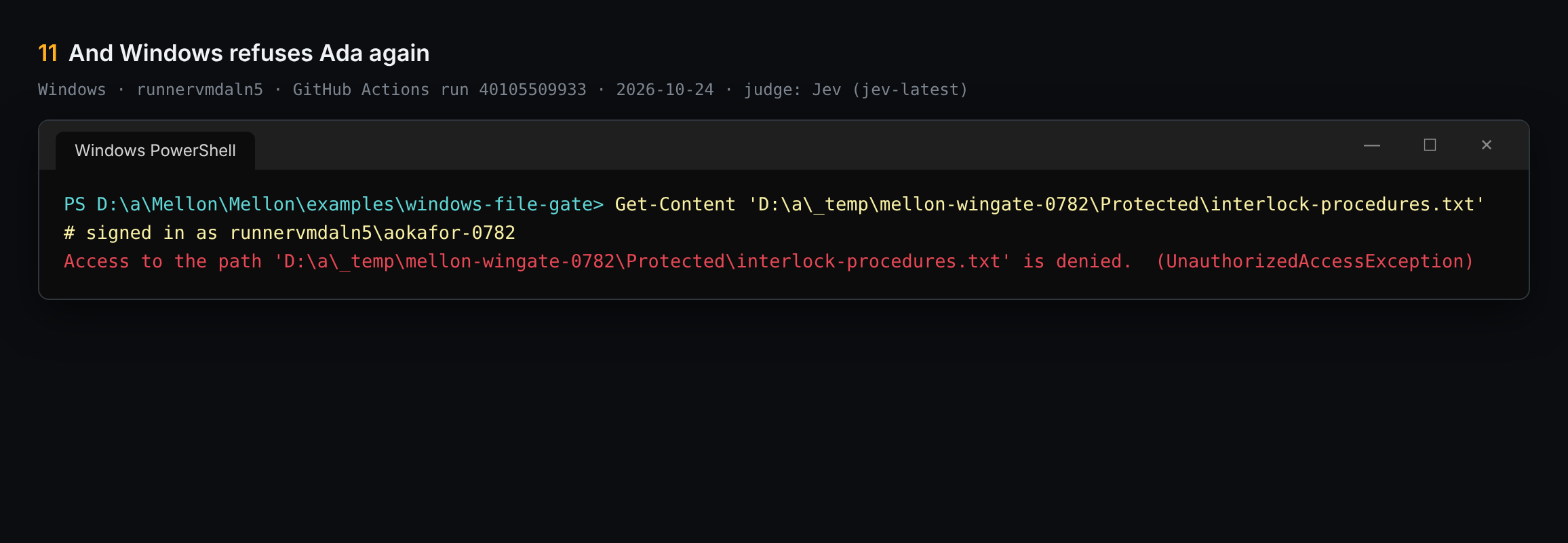The image size is (1568, 543).
Task: Click the slide number 11
Action: [x=47, y=53]
